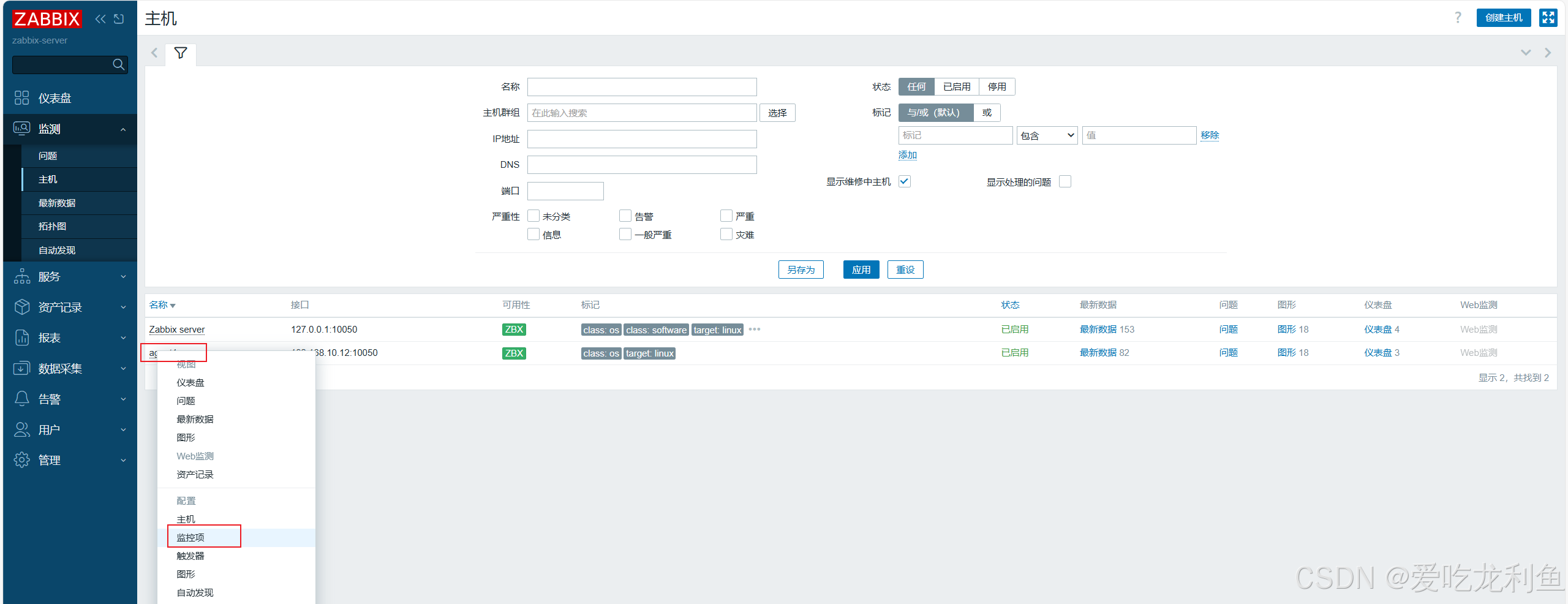
Task: Choose 监控项 in the context menu
Action: click(x=236, y=538)
